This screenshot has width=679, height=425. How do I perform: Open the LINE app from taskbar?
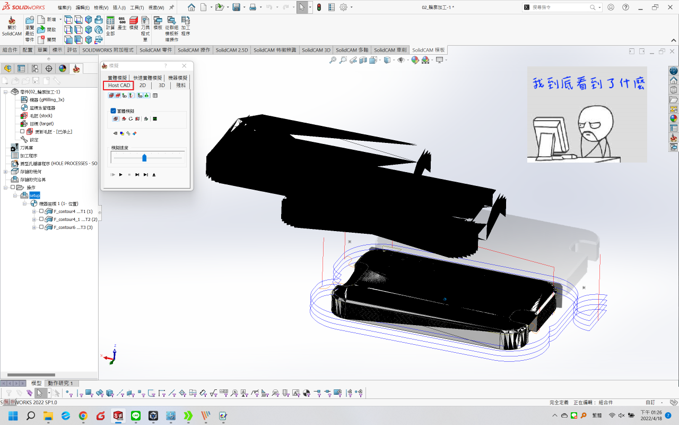click(136, 416)
